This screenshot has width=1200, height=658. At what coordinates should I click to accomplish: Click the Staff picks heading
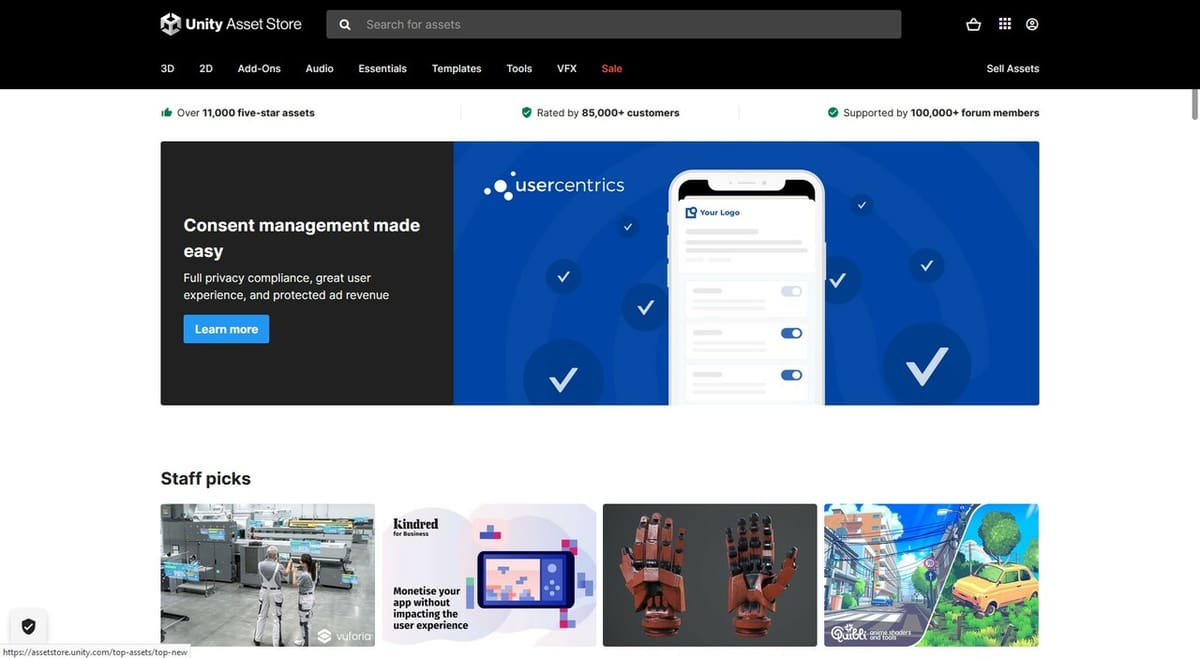[206, 479]
